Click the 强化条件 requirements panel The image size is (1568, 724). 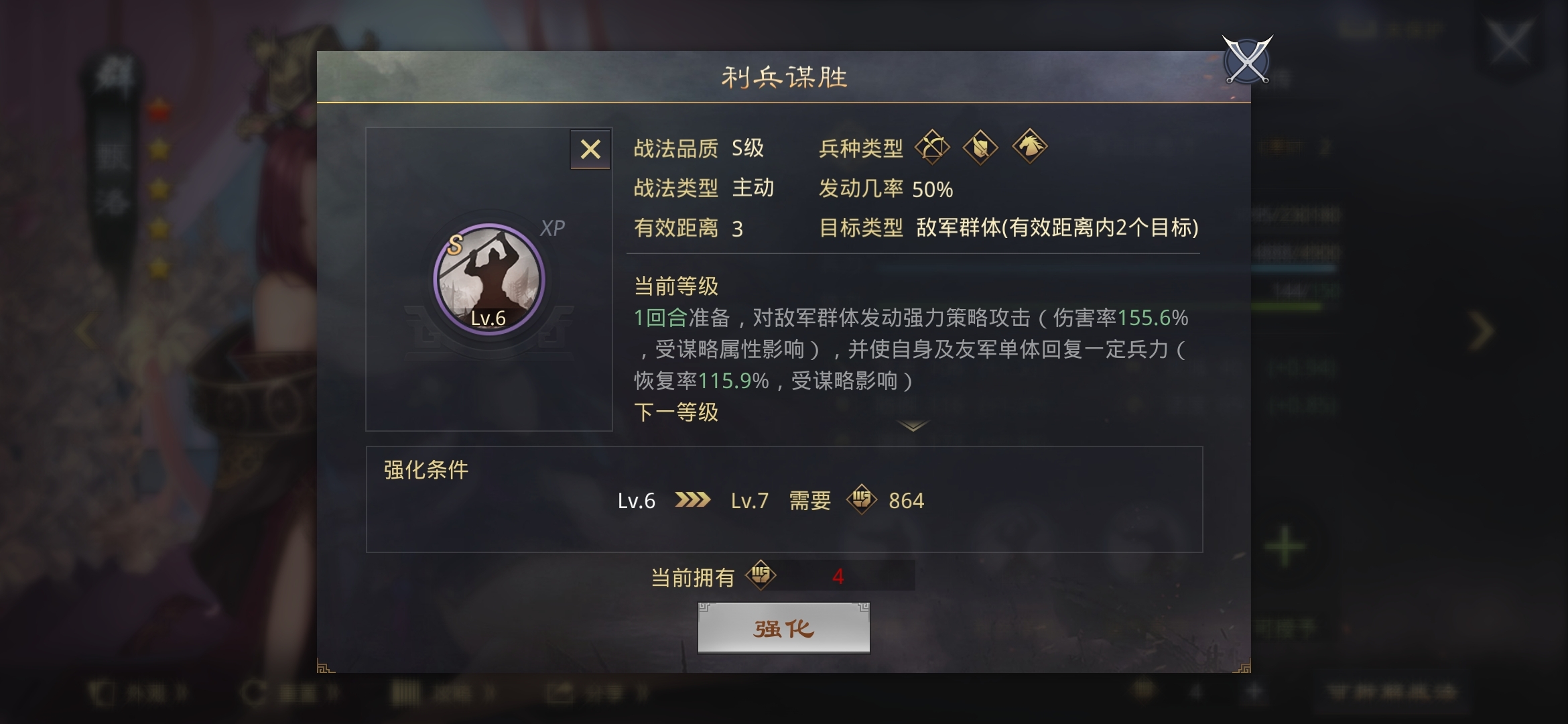784,499
